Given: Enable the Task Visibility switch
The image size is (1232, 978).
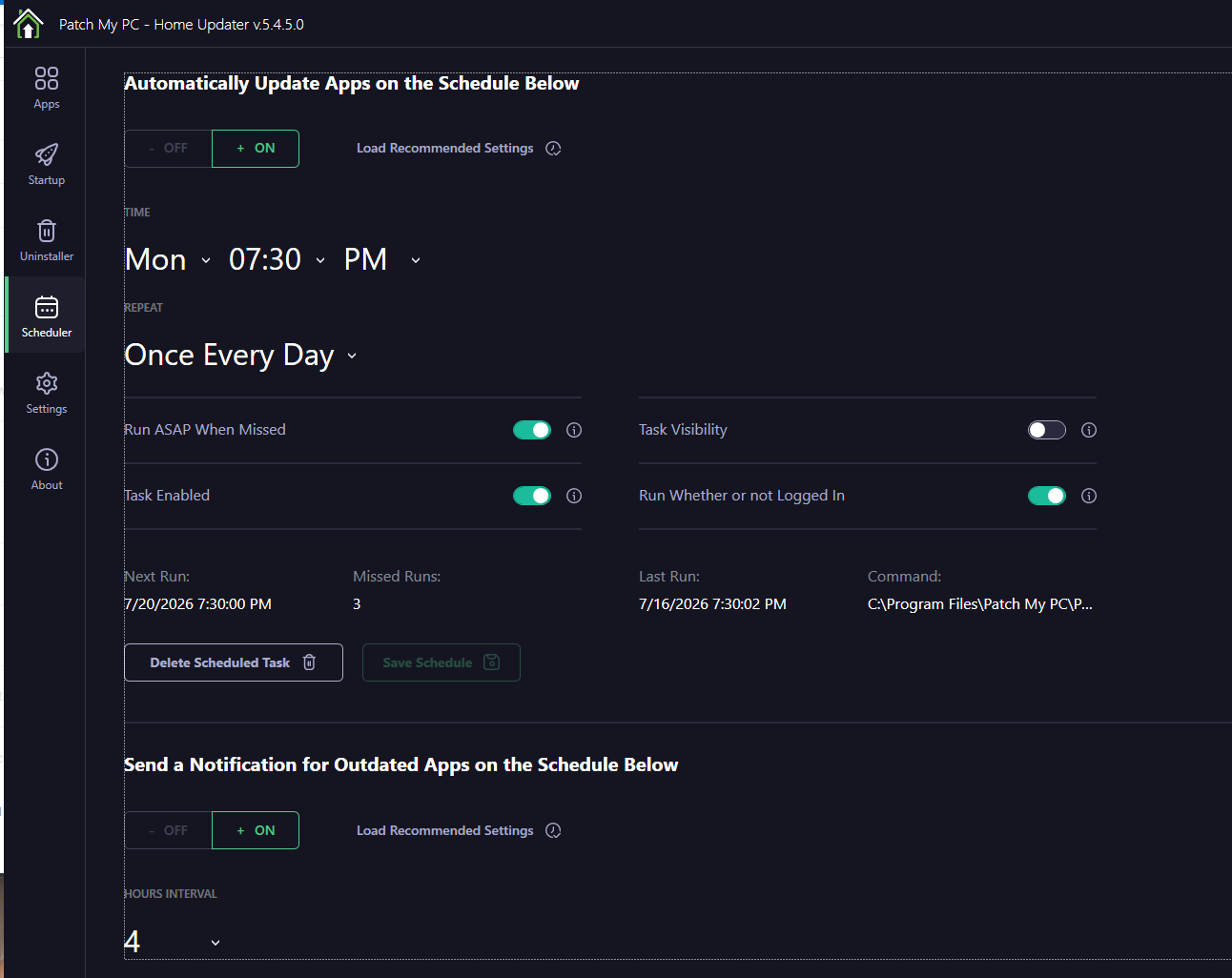Looking at the screenshot, I should pos(1047,430).
